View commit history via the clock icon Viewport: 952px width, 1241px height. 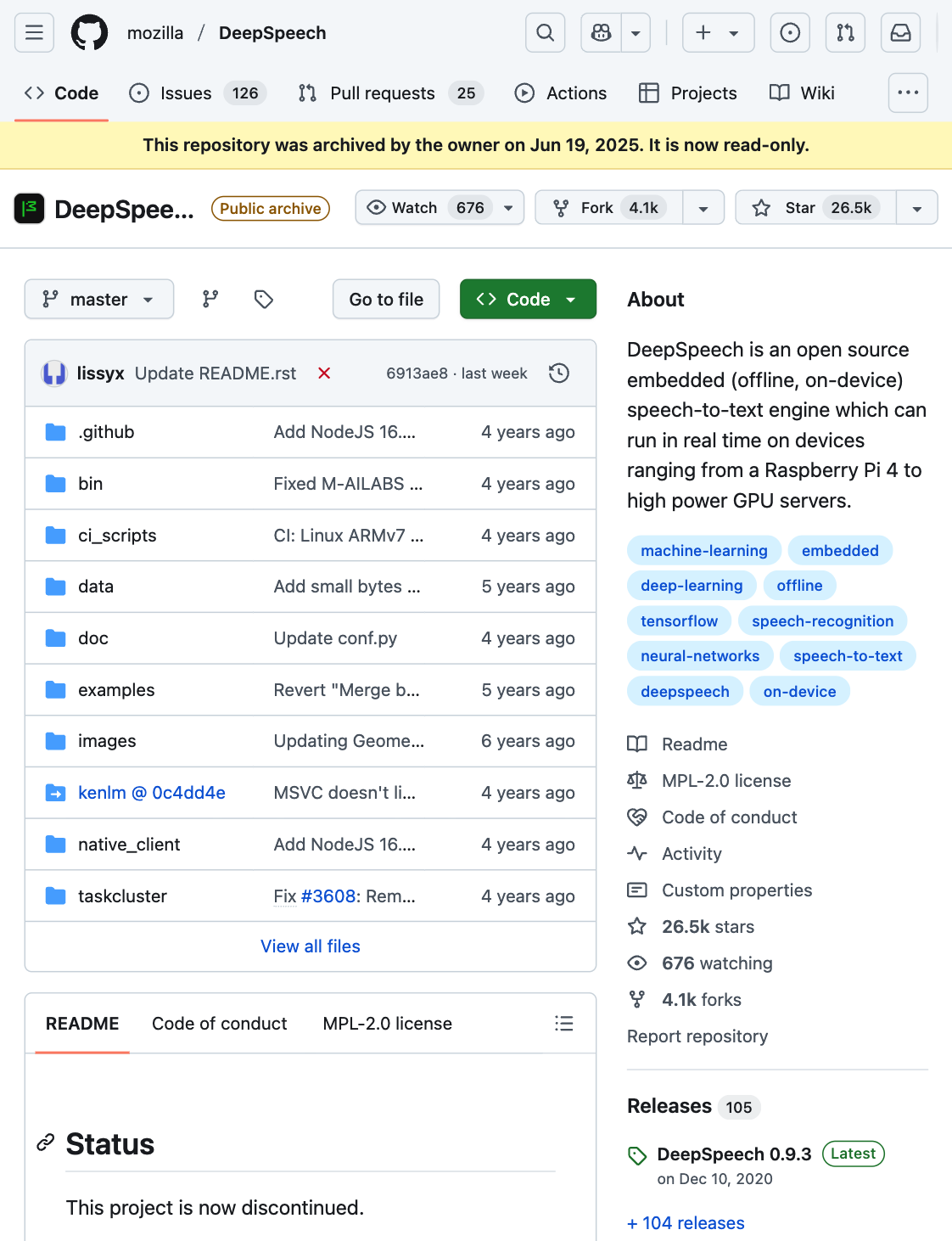tap(558, 373)
